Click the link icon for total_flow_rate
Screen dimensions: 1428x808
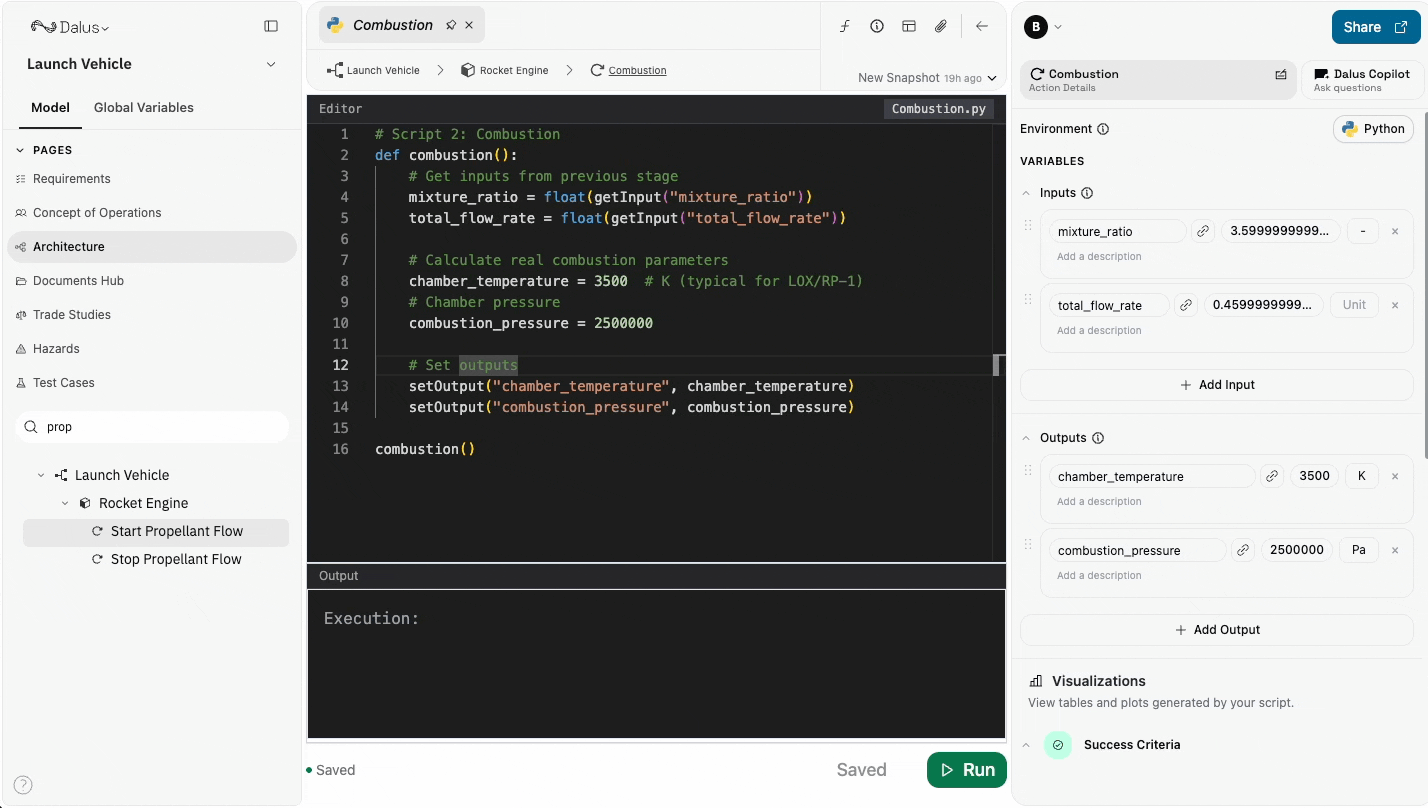(x=1186, y=305)
